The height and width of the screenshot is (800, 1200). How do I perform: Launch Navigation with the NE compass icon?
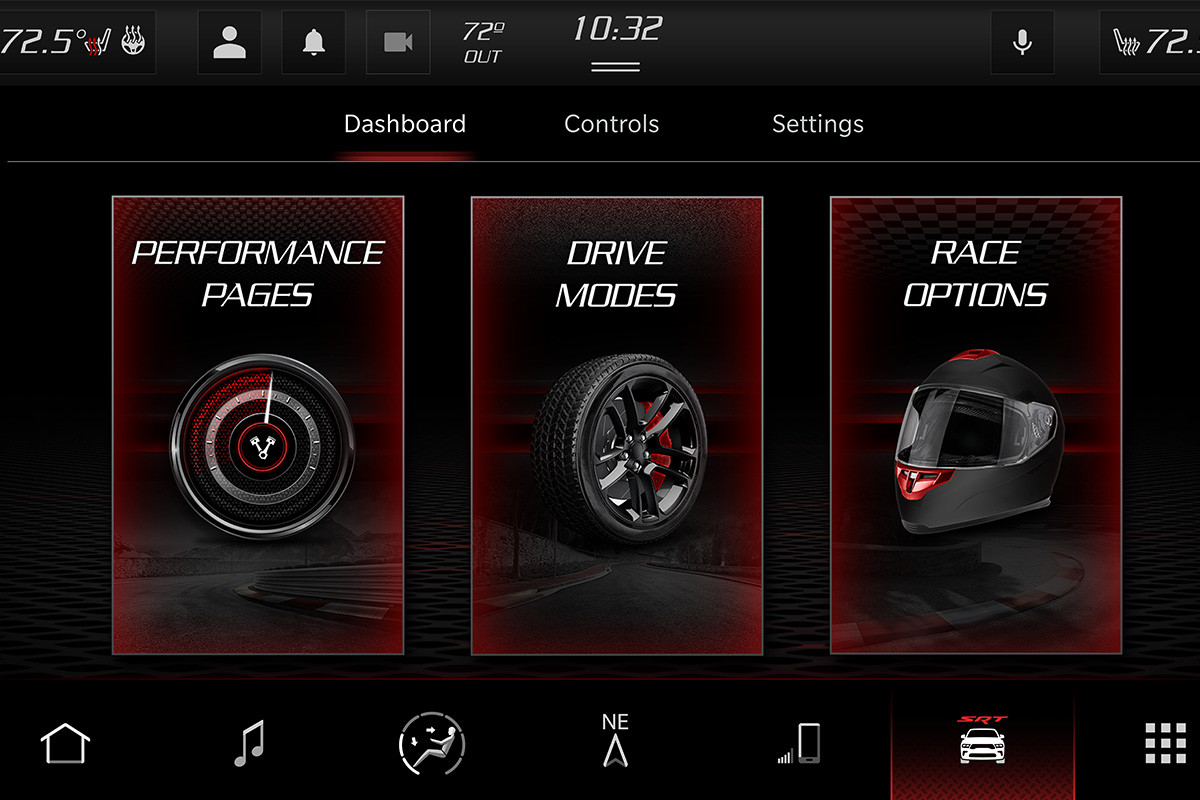pos(617,742)
